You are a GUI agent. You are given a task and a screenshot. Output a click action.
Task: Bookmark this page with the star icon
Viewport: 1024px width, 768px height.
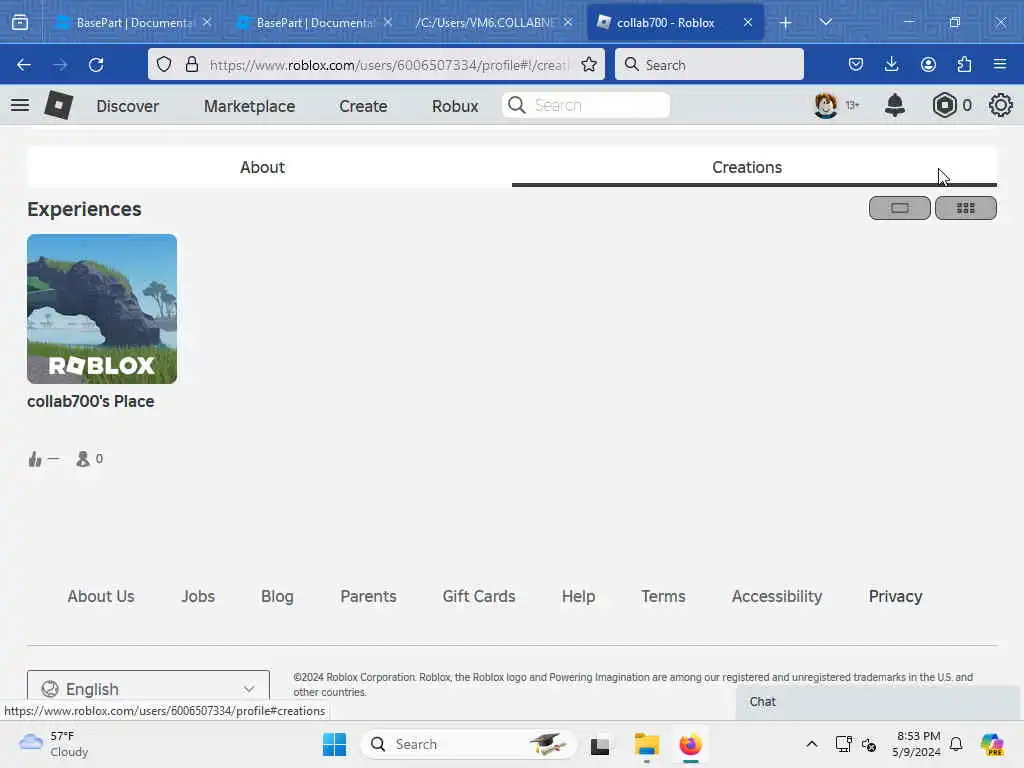point(588,65)
